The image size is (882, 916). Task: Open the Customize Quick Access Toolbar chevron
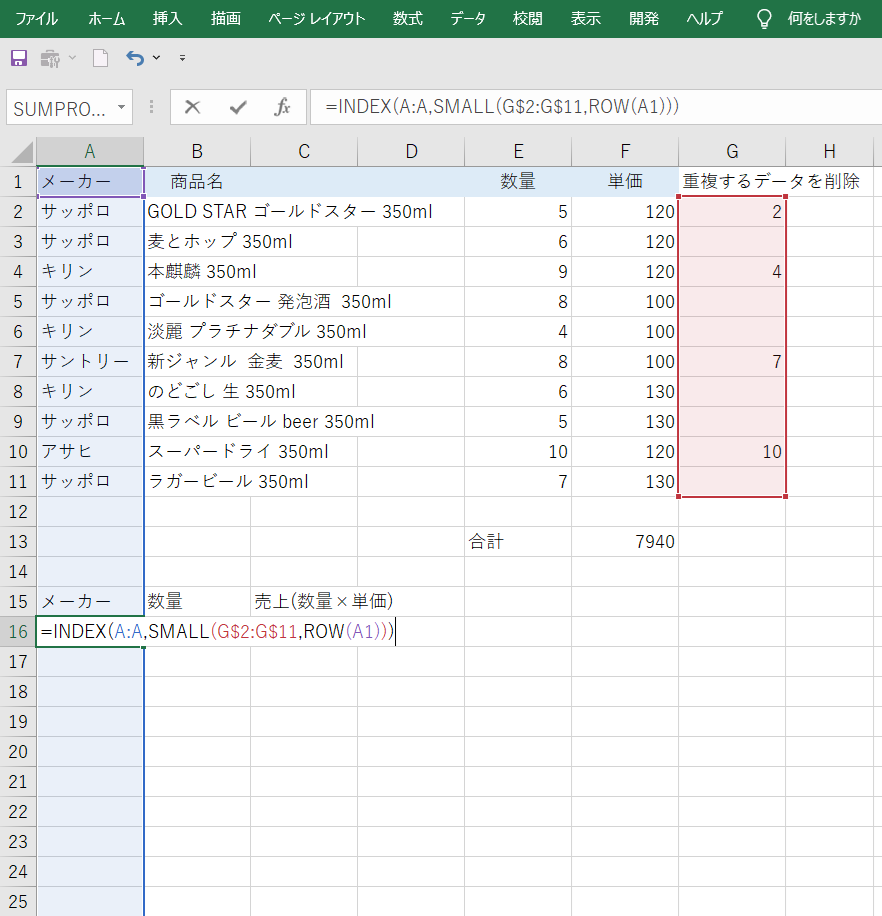(183, 58)
